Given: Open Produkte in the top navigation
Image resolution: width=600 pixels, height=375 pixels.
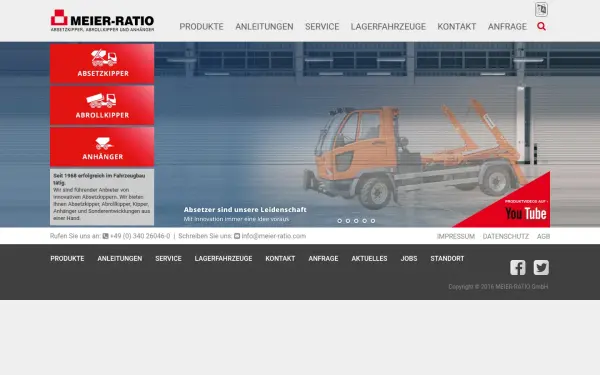Looking at the screenshot, I should tap(202, 27).
